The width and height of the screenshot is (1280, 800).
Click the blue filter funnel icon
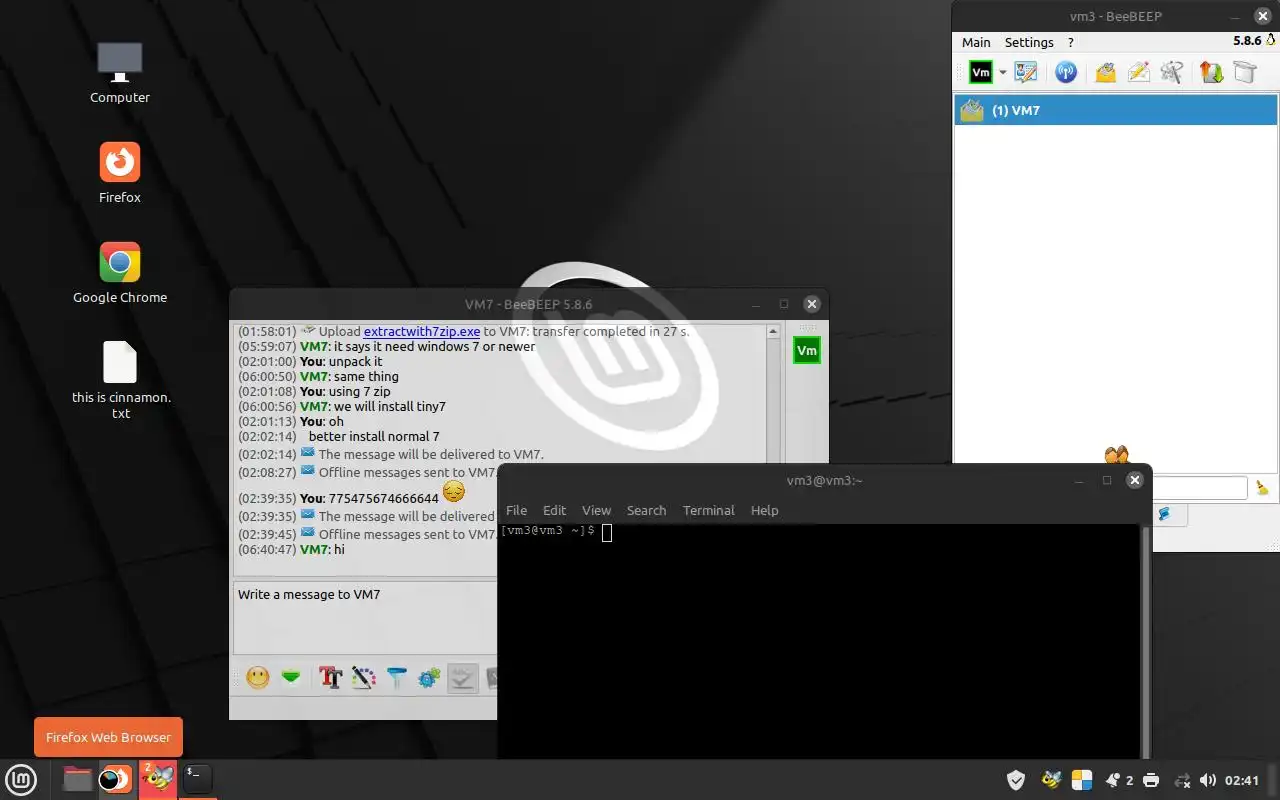click(397, 677)
